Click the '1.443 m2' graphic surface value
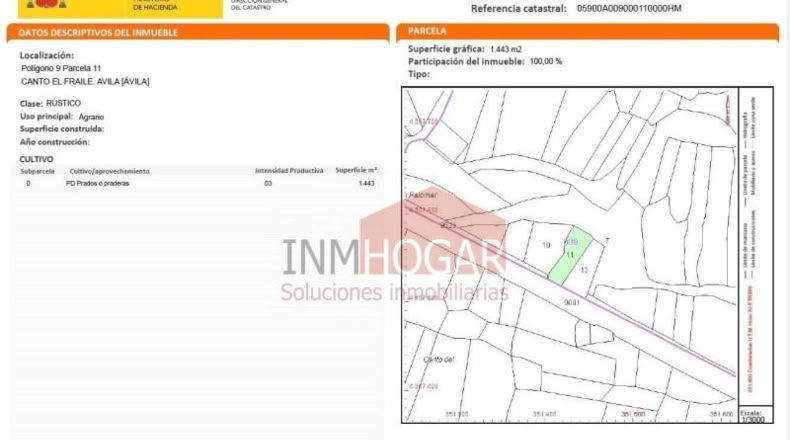Viewport: 790px width, 440px height. (506, 49)
